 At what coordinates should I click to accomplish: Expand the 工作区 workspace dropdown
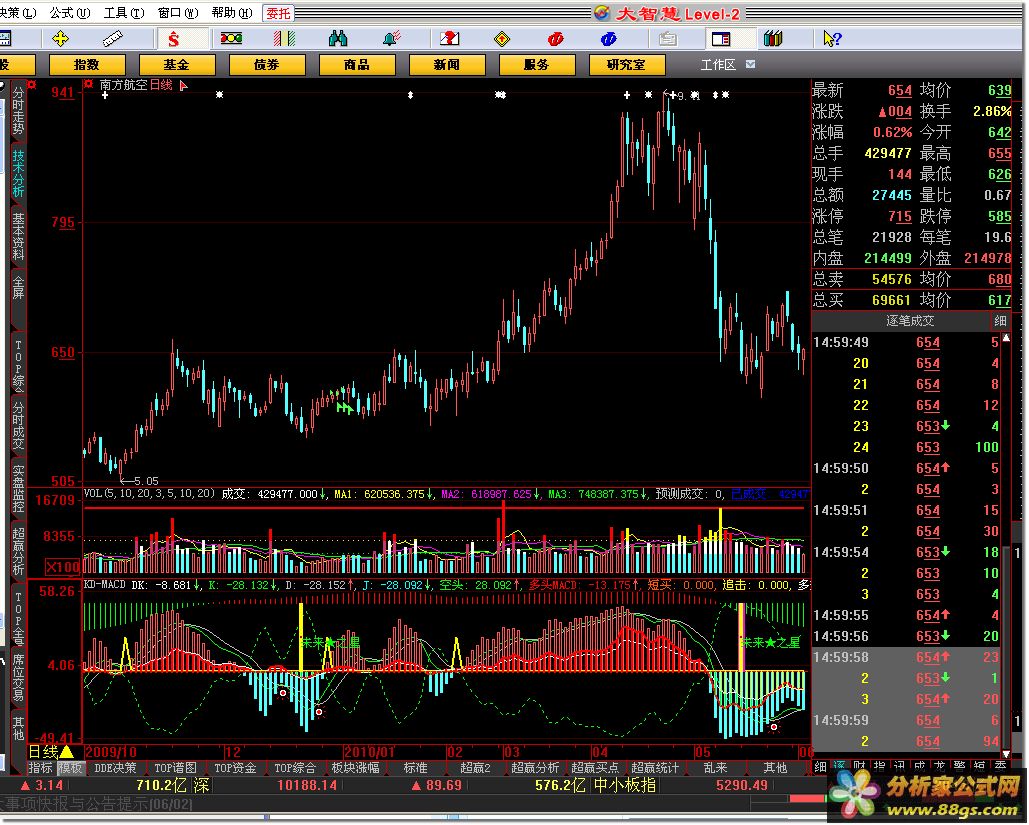[751, 64]
